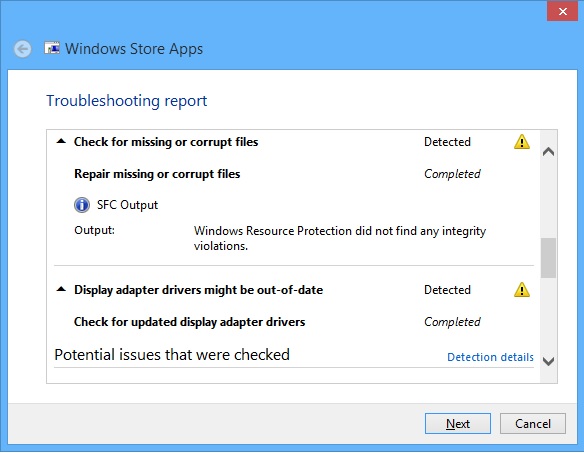This screenshot has width=584, height=453.
Task: Click the Windows Store Apps troubleshooter icon
Action: pyautogui.click(x=52, y=48)
